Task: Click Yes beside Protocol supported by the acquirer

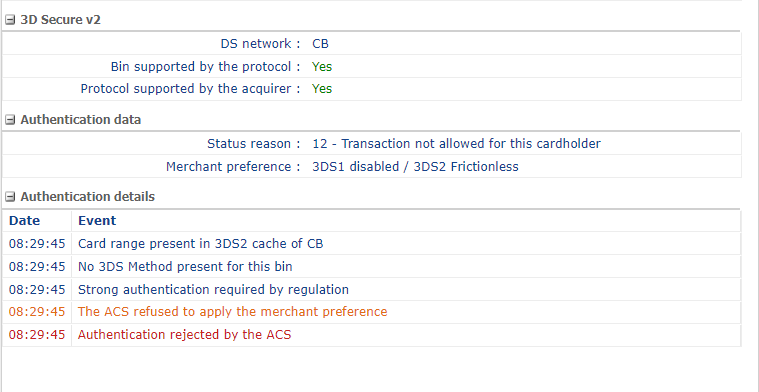Action: click(x=322, y=89)
